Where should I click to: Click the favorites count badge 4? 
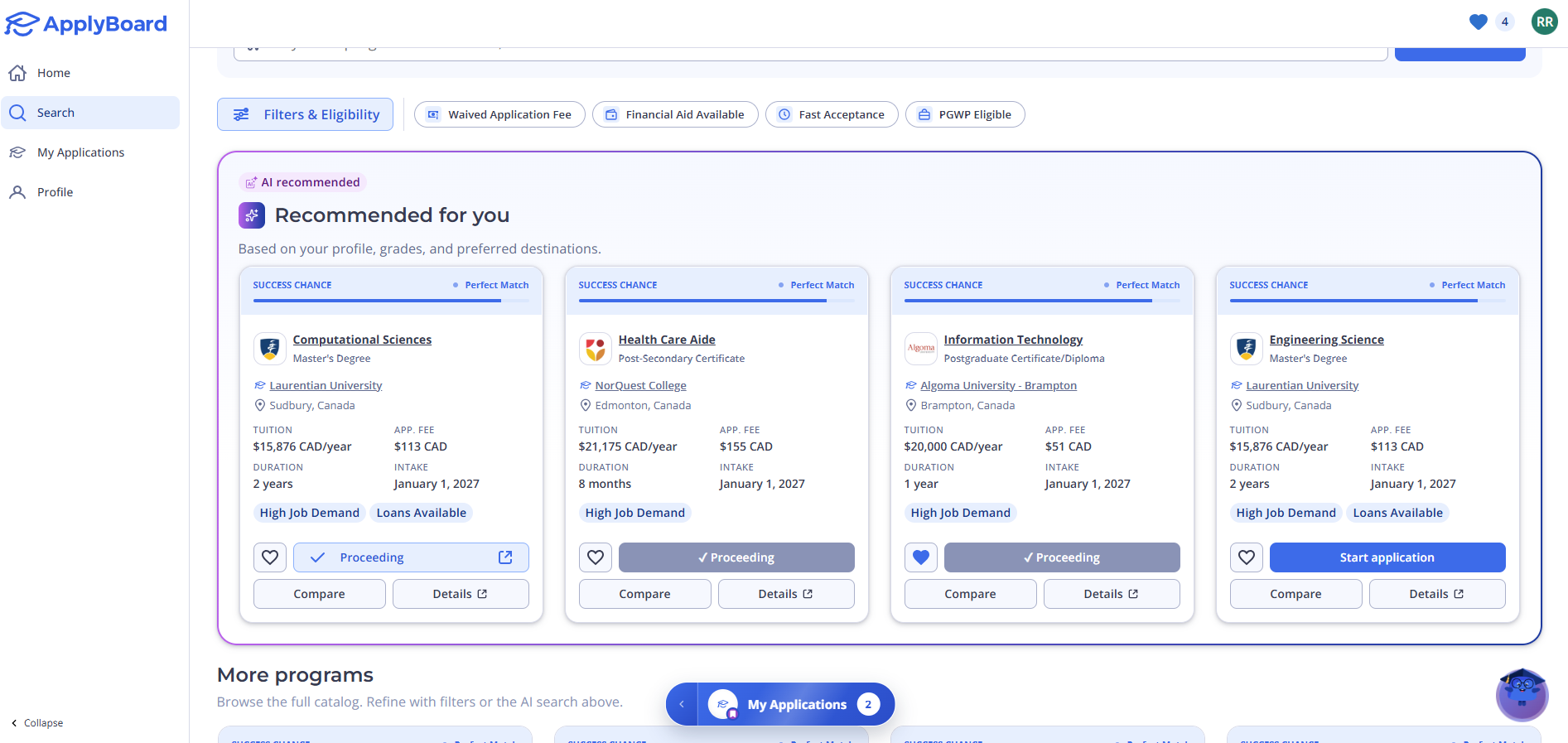[x=1505, y=22]
